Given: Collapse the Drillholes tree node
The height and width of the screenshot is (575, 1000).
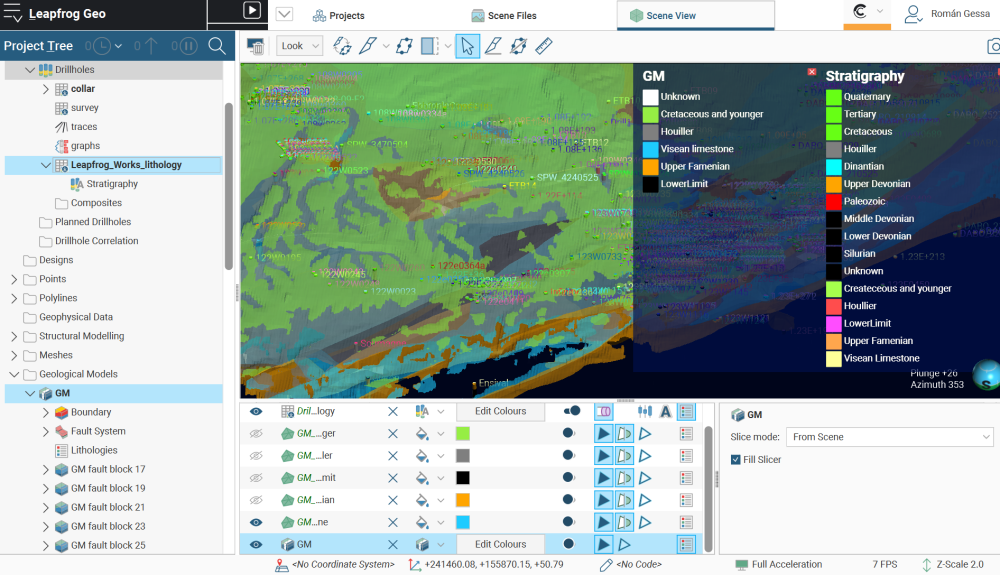Looking at the screenshot, I should (29, 69).
